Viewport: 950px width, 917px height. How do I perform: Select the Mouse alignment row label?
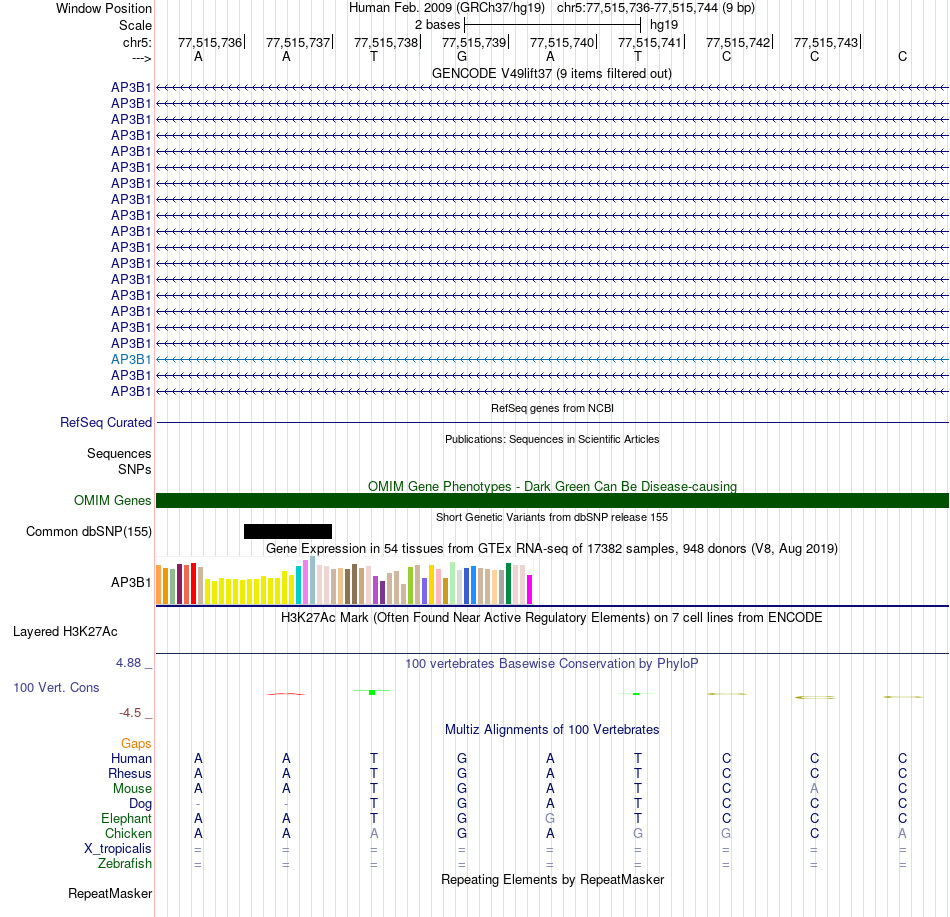pos(132,789)
